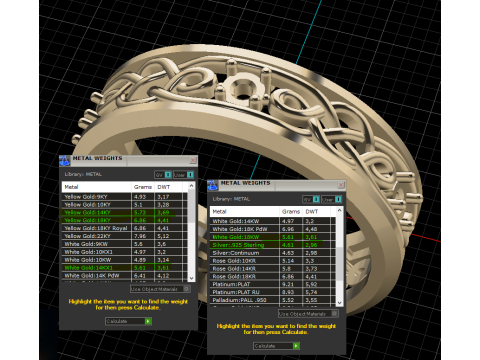Screen dimensions: 480x360
Task: Sort by Metal column in Rose Gold window
Action: [245, 212]
